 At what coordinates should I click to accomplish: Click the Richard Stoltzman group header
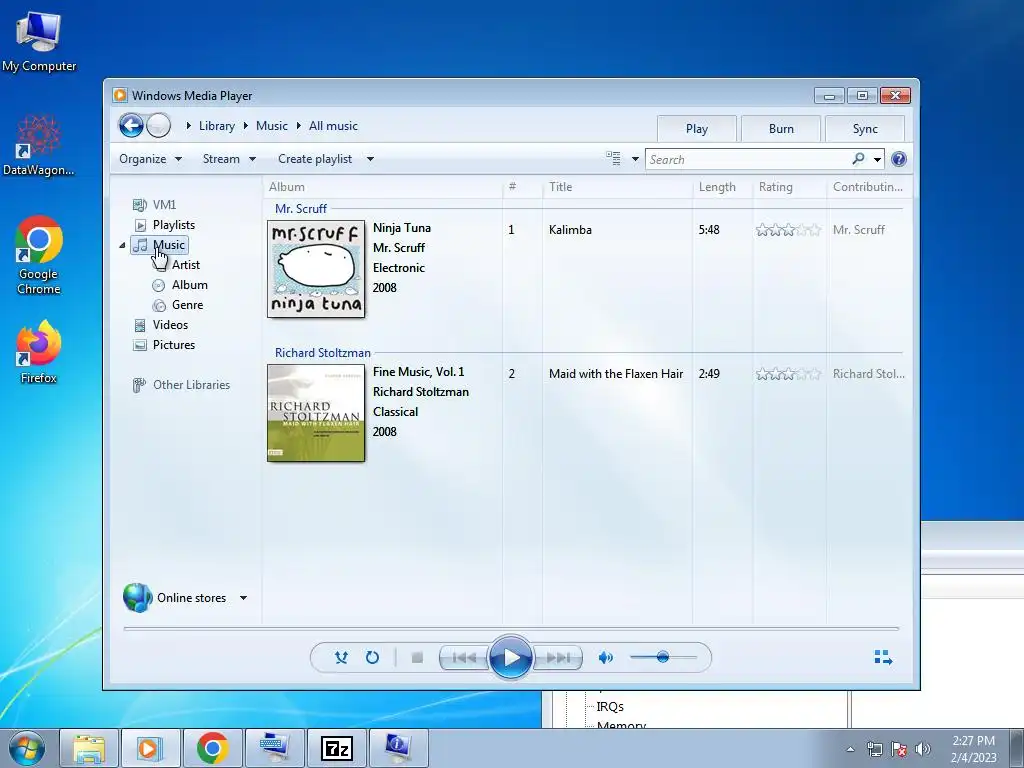323,353
